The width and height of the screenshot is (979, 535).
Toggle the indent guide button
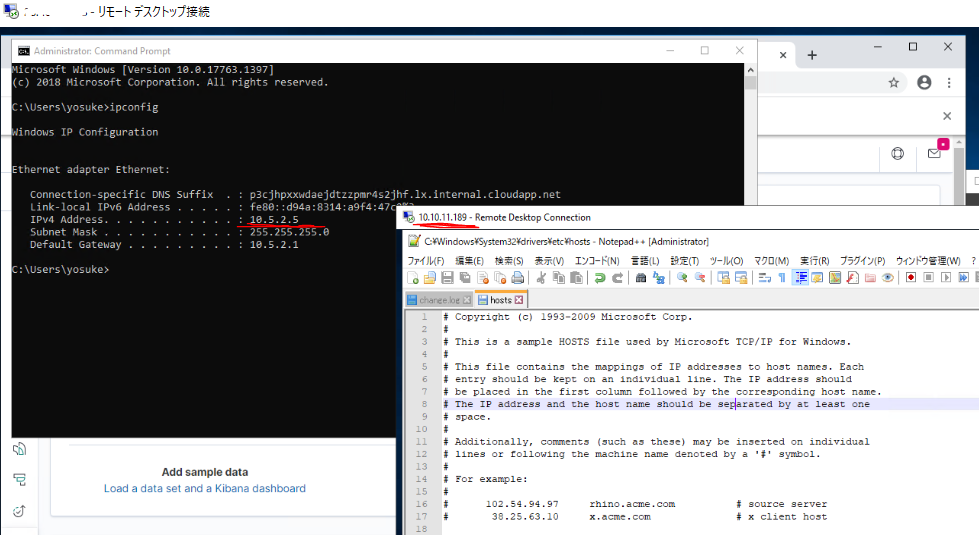coord(800,278)
